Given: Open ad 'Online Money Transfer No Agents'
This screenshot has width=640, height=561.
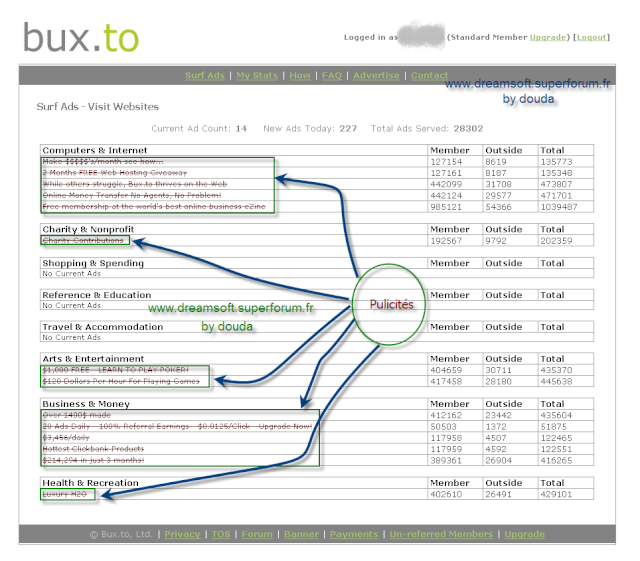Looking at the screenshot, I should [x=132, y=195].
